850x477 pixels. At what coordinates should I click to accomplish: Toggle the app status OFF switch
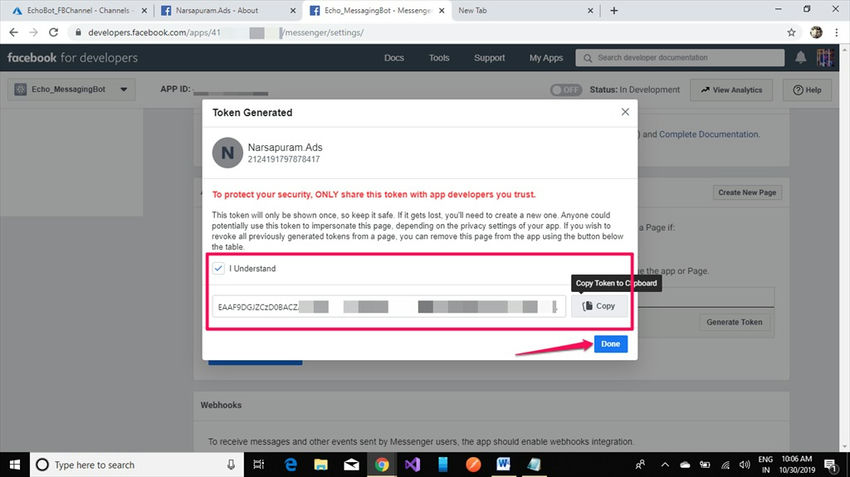[565, 90]
